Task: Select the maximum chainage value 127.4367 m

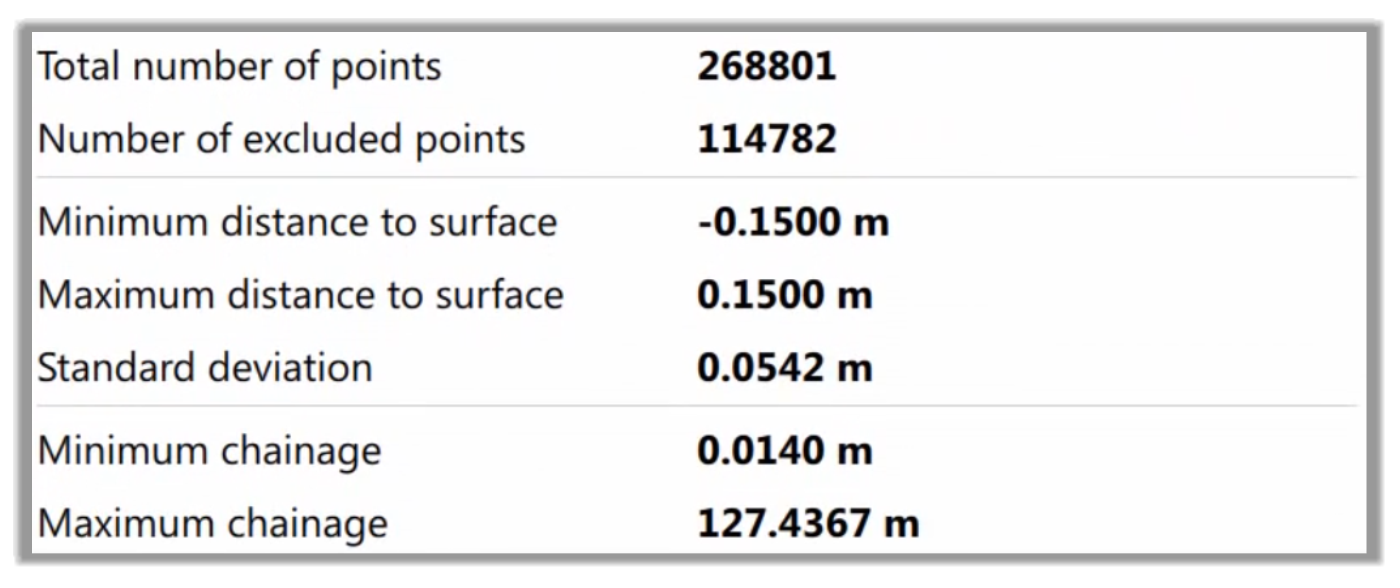Action: click(x=808, y=524)
